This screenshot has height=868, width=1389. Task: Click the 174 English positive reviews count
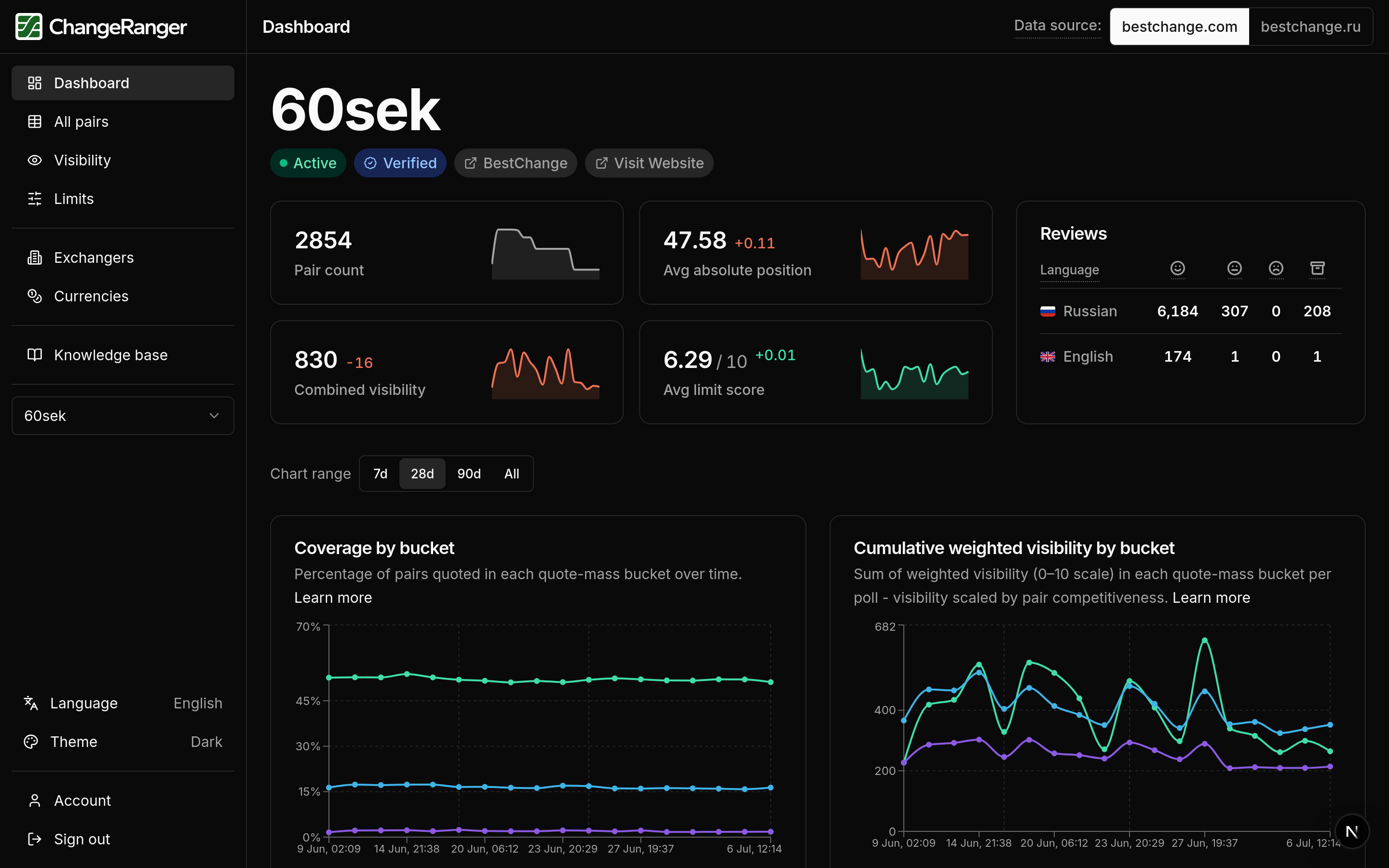pos(1177,356)
